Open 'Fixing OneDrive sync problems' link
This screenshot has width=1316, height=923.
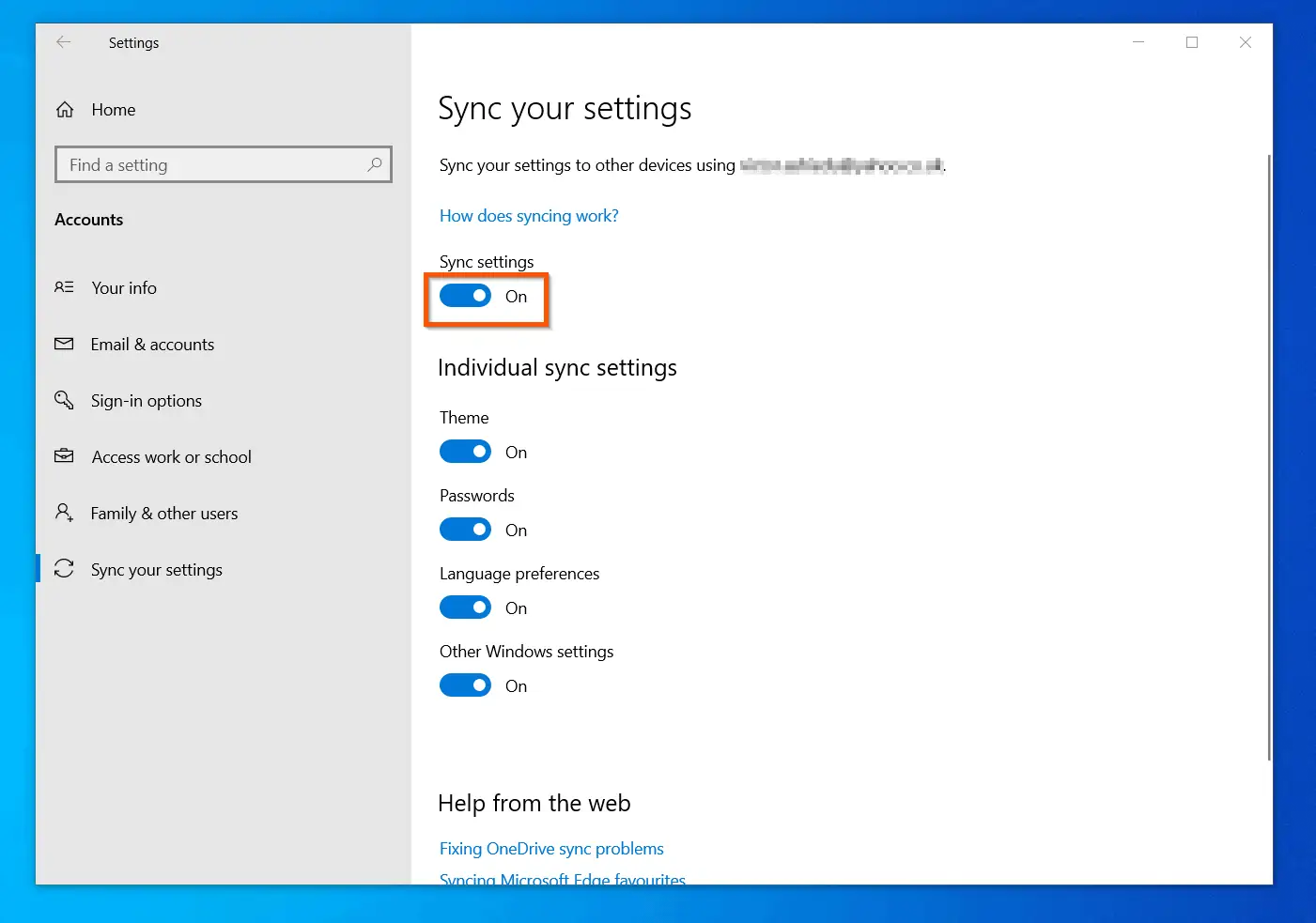click(x=551, y=849)
